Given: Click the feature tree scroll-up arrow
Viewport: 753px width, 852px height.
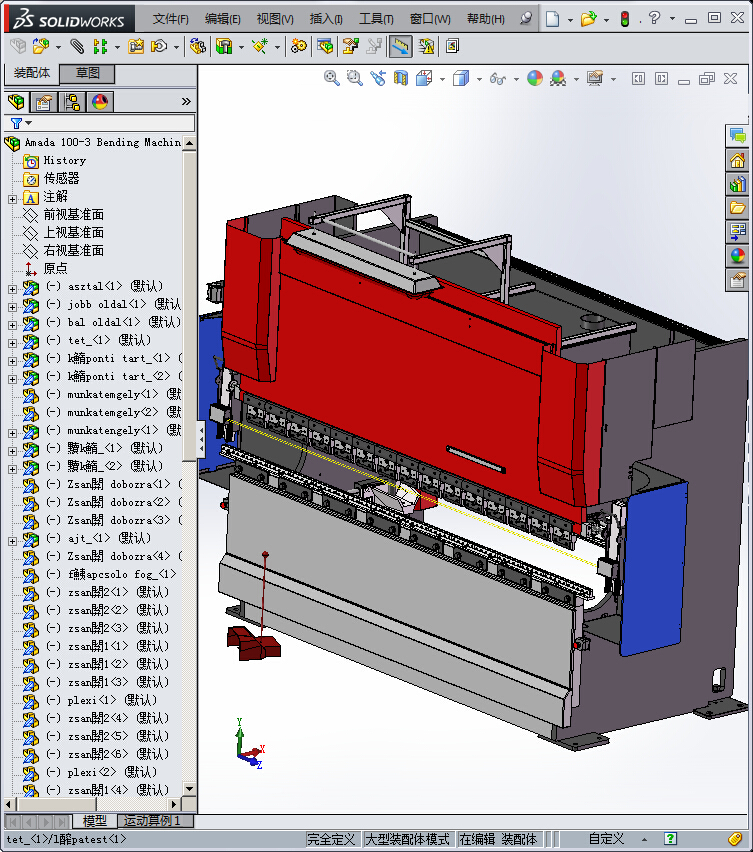Looking at the screenshot, I should click(x=190, y=143).
